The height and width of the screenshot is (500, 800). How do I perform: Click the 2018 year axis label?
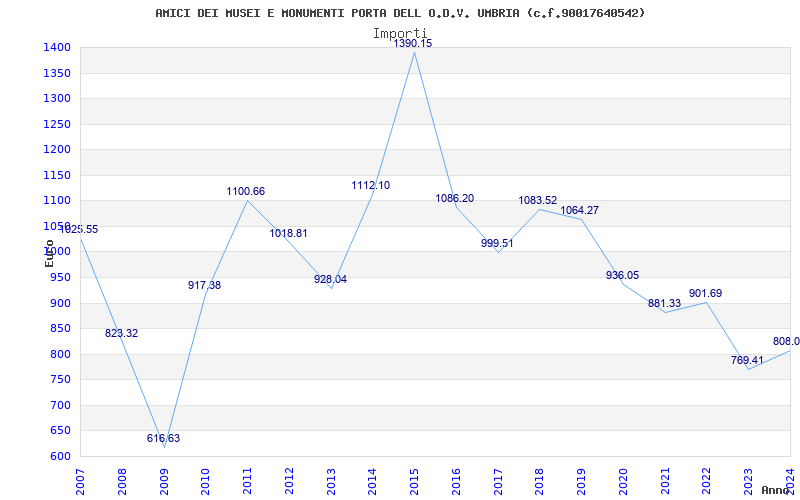point(540,481)
